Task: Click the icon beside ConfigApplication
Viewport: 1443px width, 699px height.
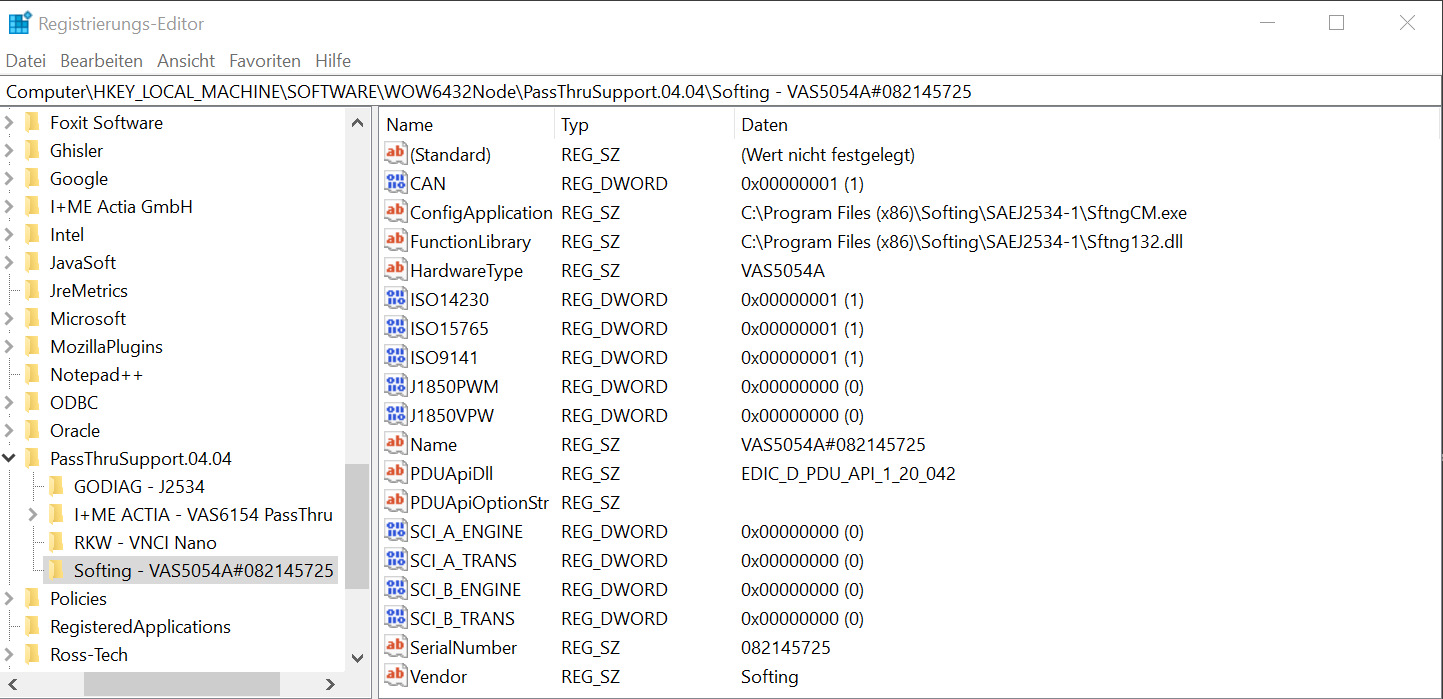Action: (396, 213)
